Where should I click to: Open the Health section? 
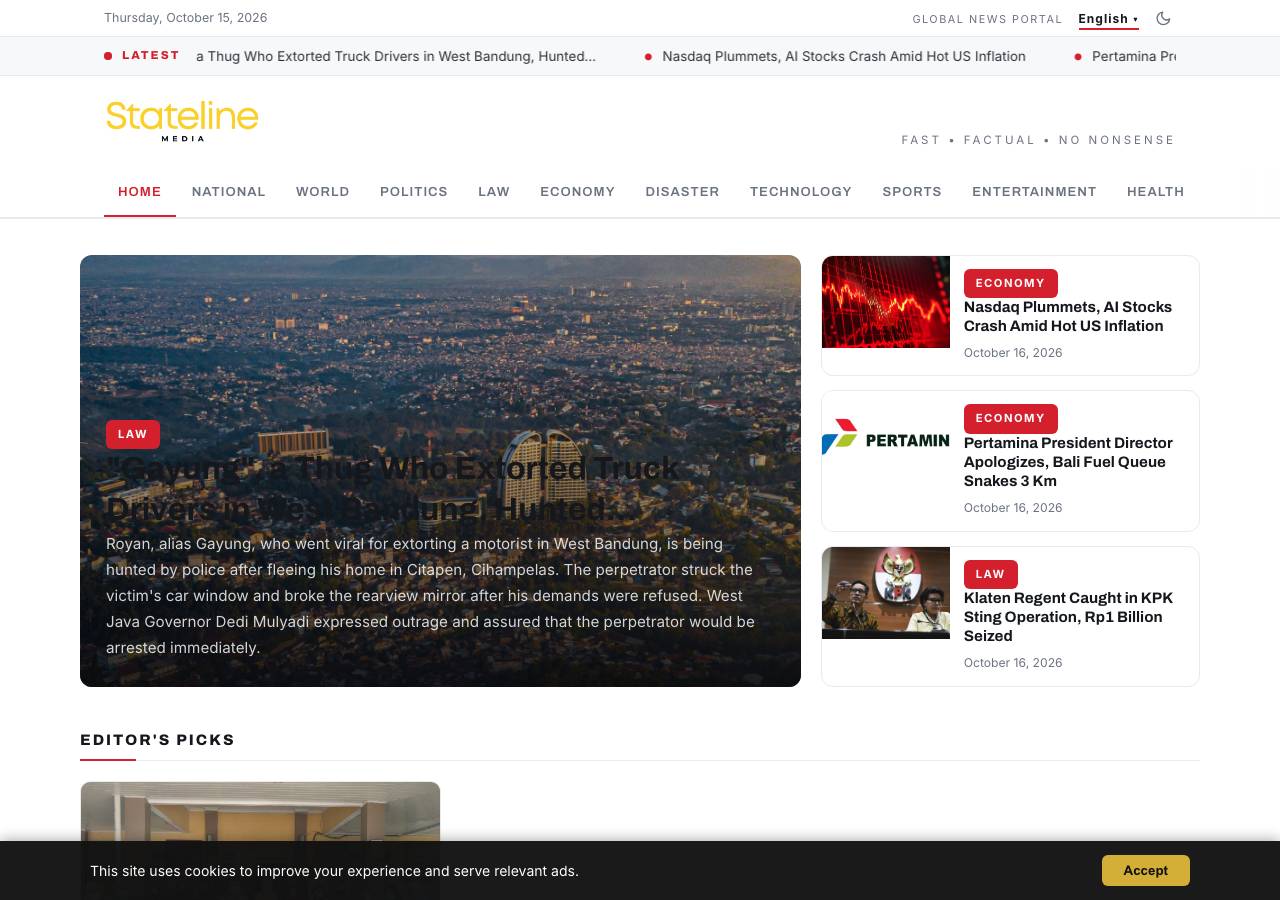1156,191
